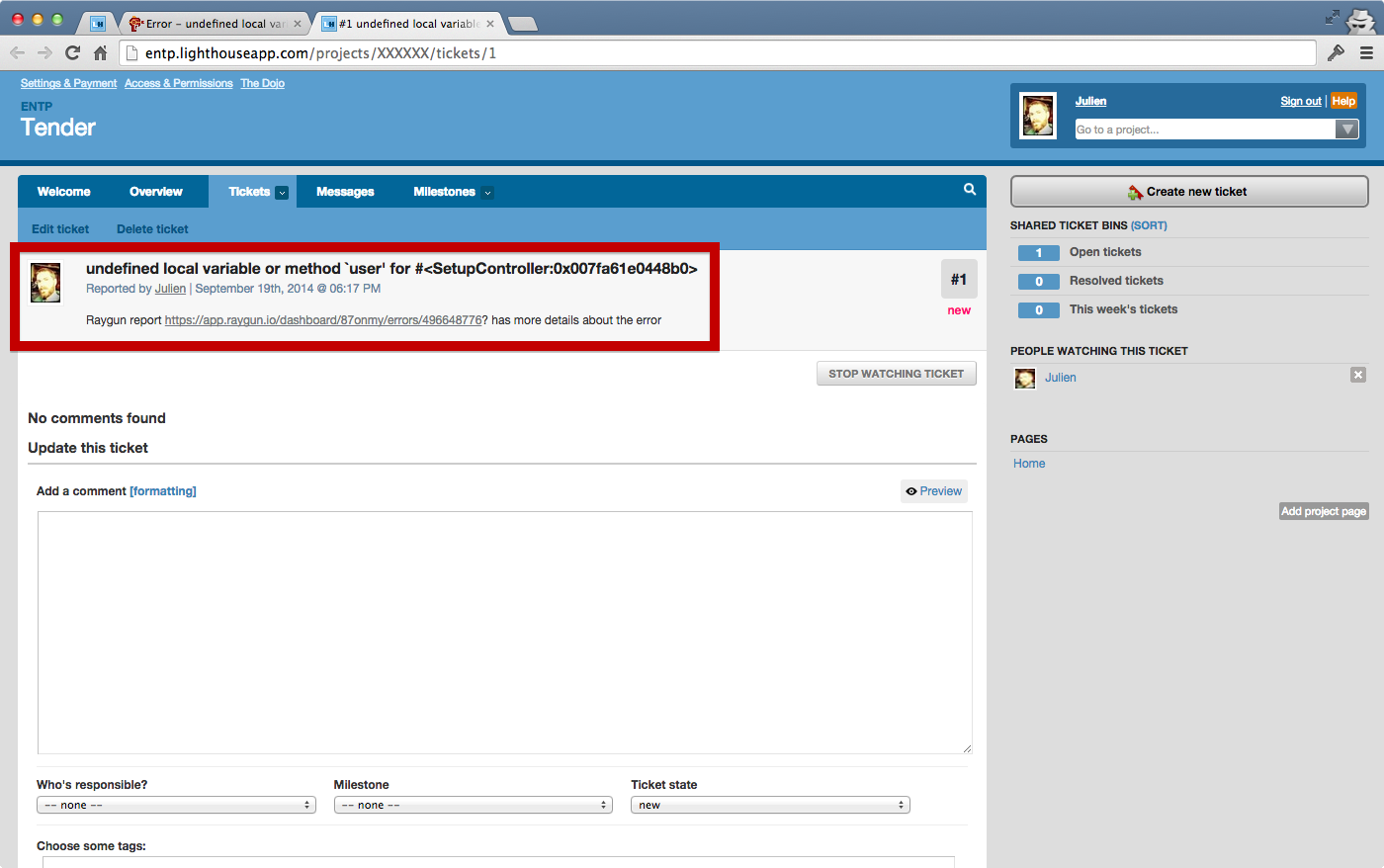Click the (SORT) link for ticket bins
The height and width of the screenshot is (868, 1384).
pos(1149,225)
